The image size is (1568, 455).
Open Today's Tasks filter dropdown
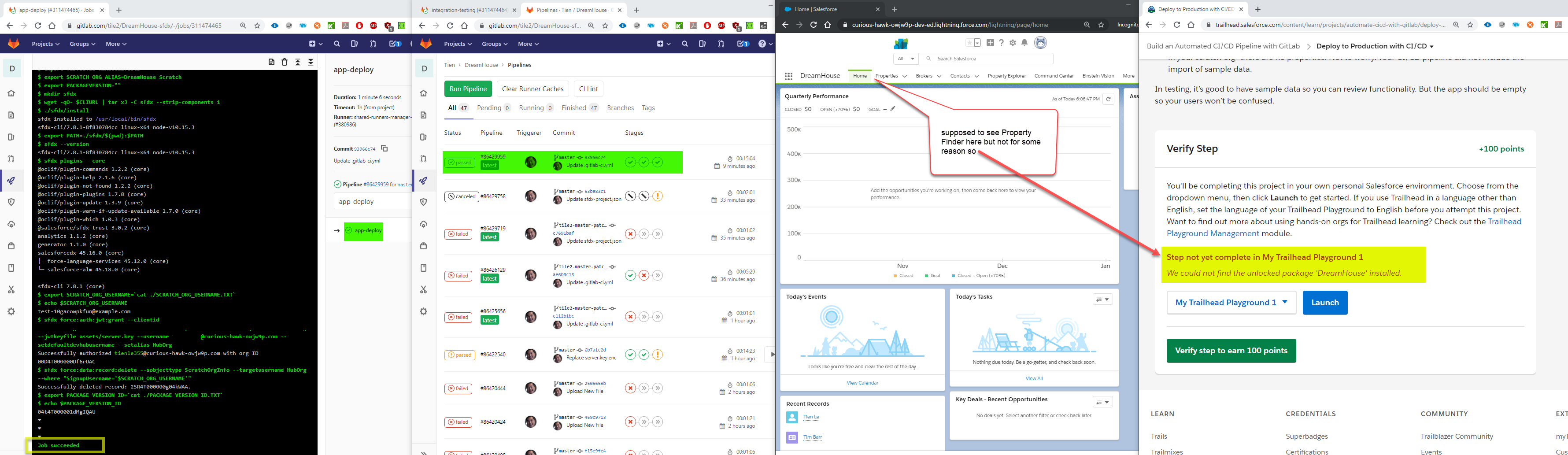click(1102, 299)
